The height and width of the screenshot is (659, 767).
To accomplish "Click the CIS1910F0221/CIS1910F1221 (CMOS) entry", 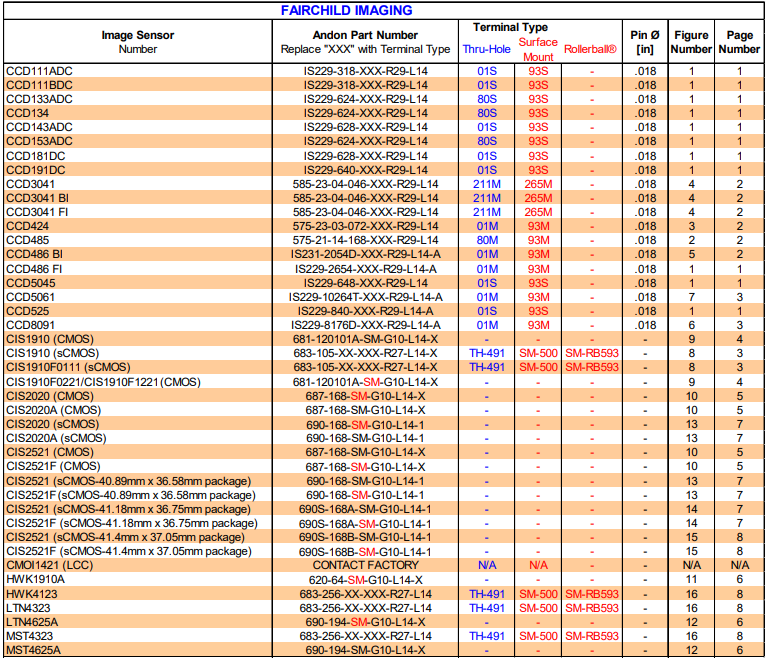I will (x=103, y=382).
